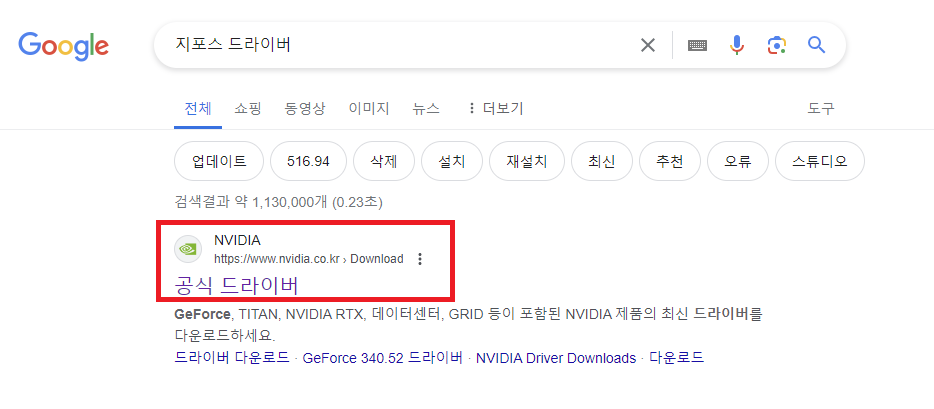Open the GeForce 340.52 드라이버 sitelink

click(382, 358)
